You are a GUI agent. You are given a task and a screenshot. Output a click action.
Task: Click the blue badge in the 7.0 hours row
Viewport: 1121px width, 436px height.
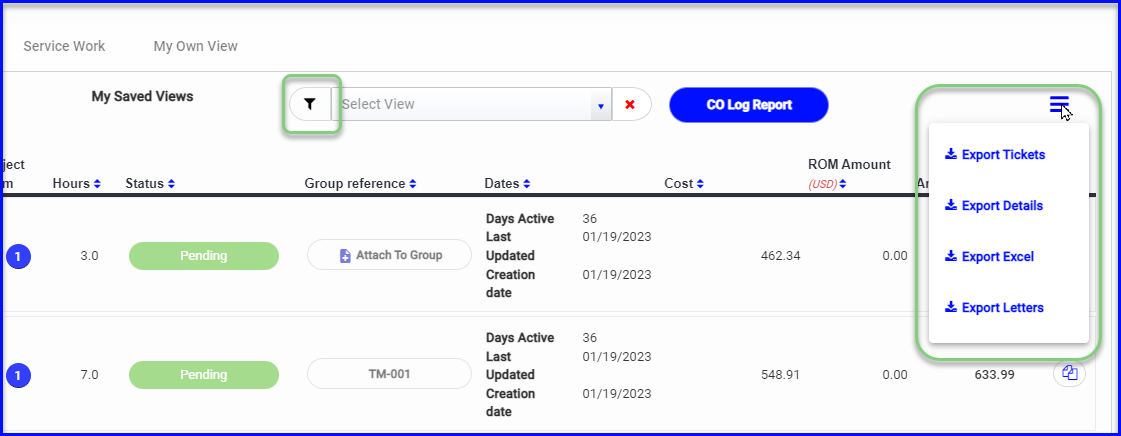click(x=19, y=375)
